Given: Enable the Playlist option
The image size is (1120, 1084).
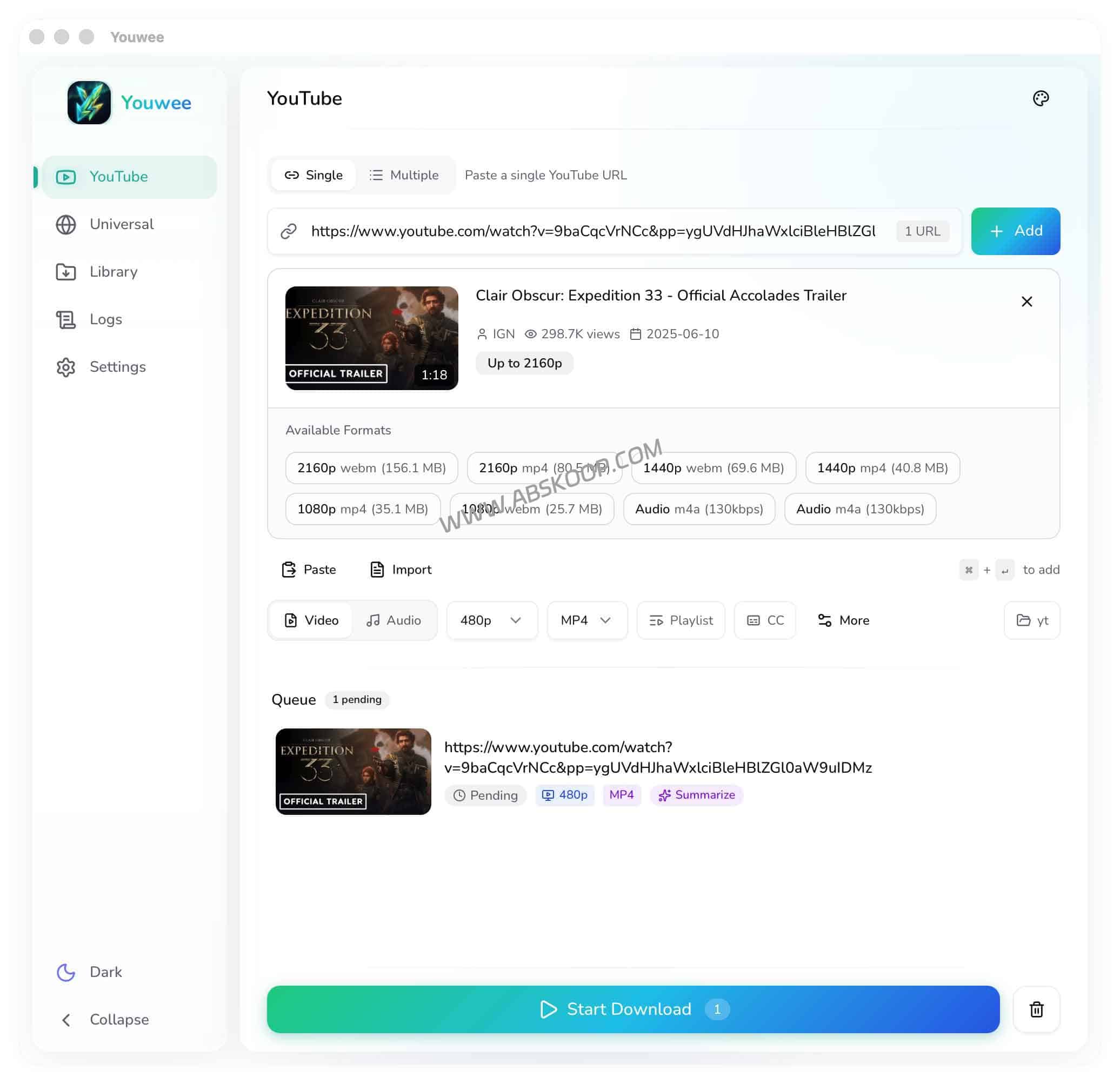Looking at the screenshot, I should coord(681,620).
